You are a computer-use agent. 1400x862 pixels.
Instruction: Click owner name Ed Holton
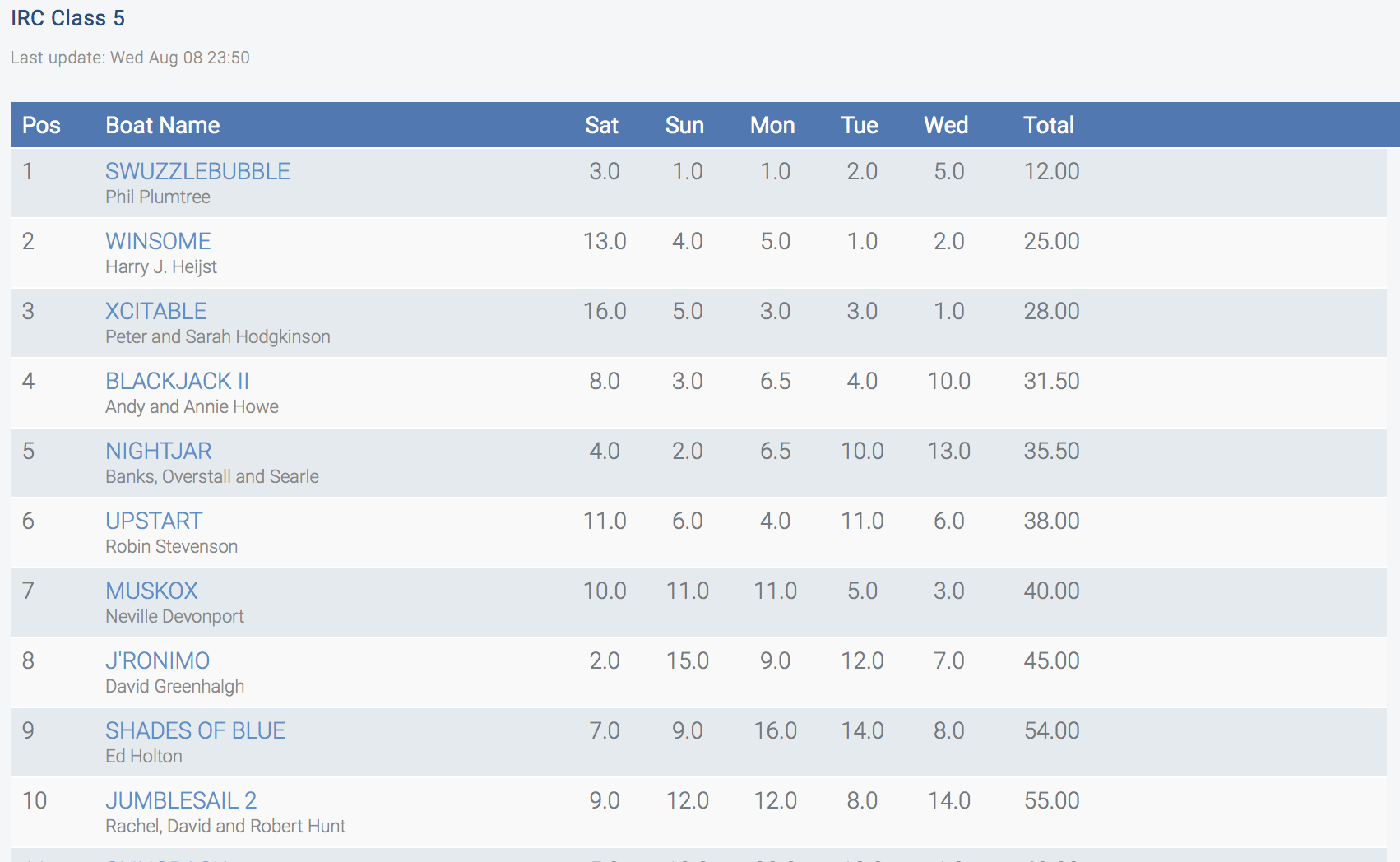pos(144,756)
